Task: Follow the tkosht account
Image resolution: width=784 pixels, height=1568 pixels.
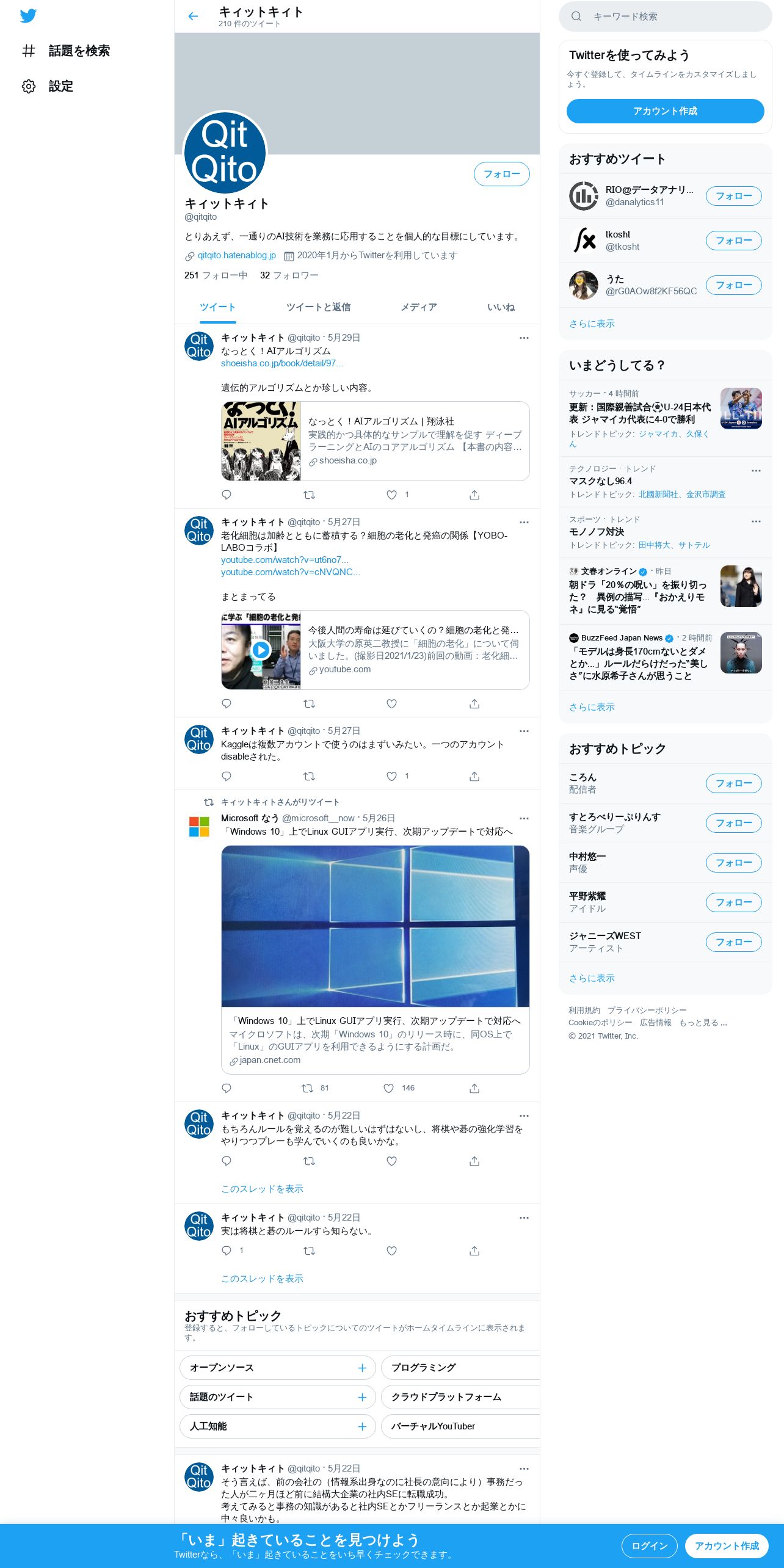Action: coord(733,241)
